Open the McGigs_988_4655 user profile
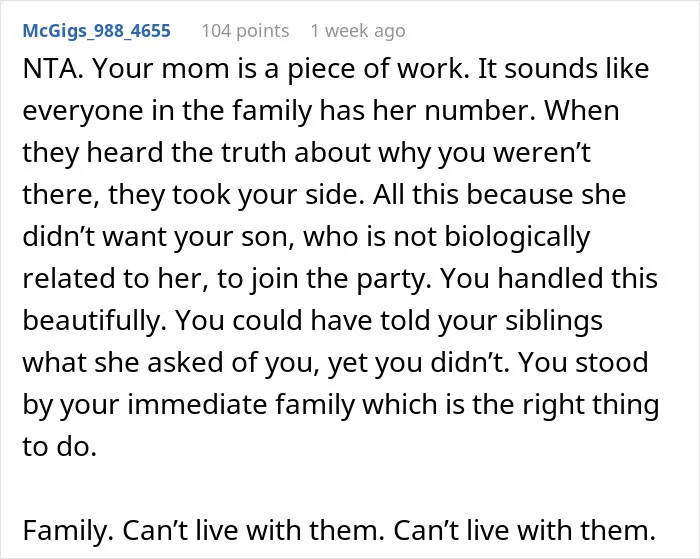This screenshot has width=700, height=559. click(96, 31)
